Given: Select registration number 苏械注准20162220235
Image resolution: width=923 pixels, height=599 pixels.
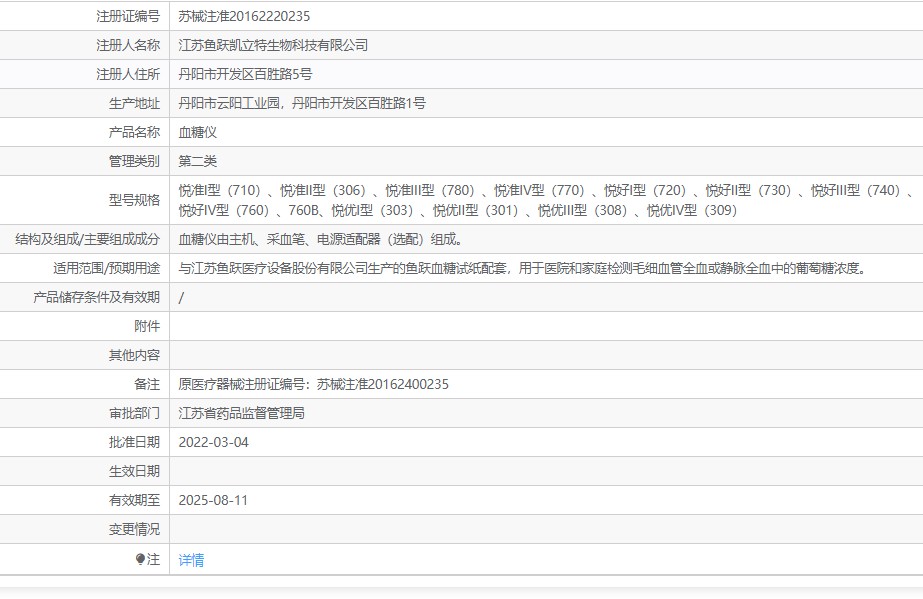Looking at the screenshot, I should pyautogui.click(x=244, y=16).
